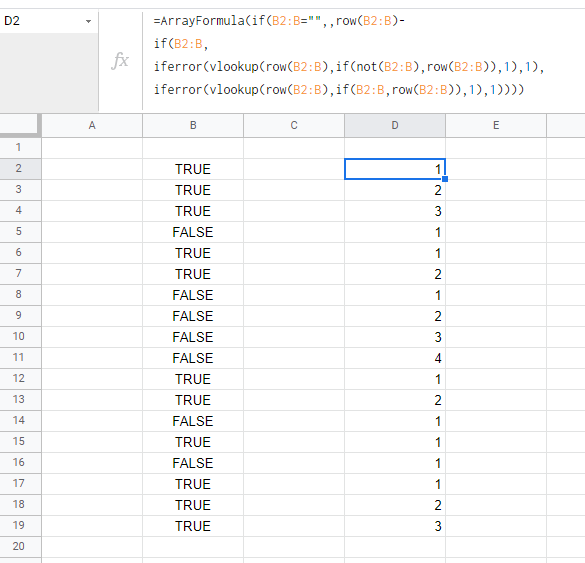
Task: Select column E header
Action: [x=496, y=125]
